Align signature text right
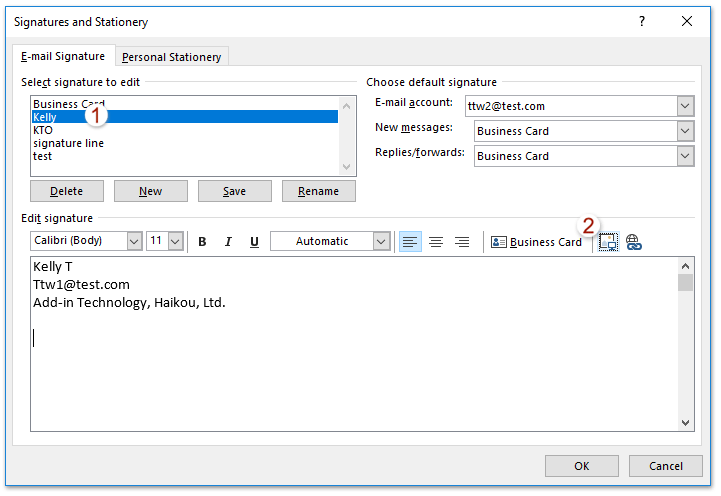Screen dimensions: 721x496 click(462, 242)
